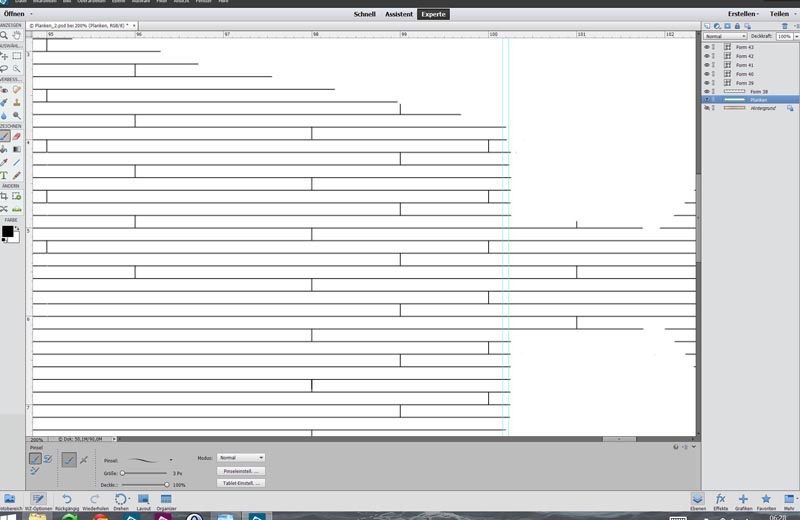Hide the Form 39 layer

tap(707, 83)
